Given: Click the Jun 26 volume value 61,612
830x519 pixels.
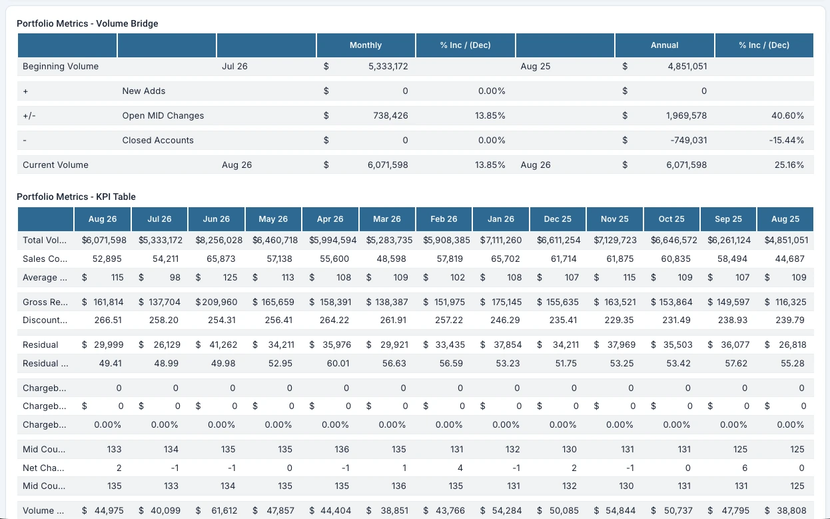Looking at the screenshot, I should tap(223, 511).
